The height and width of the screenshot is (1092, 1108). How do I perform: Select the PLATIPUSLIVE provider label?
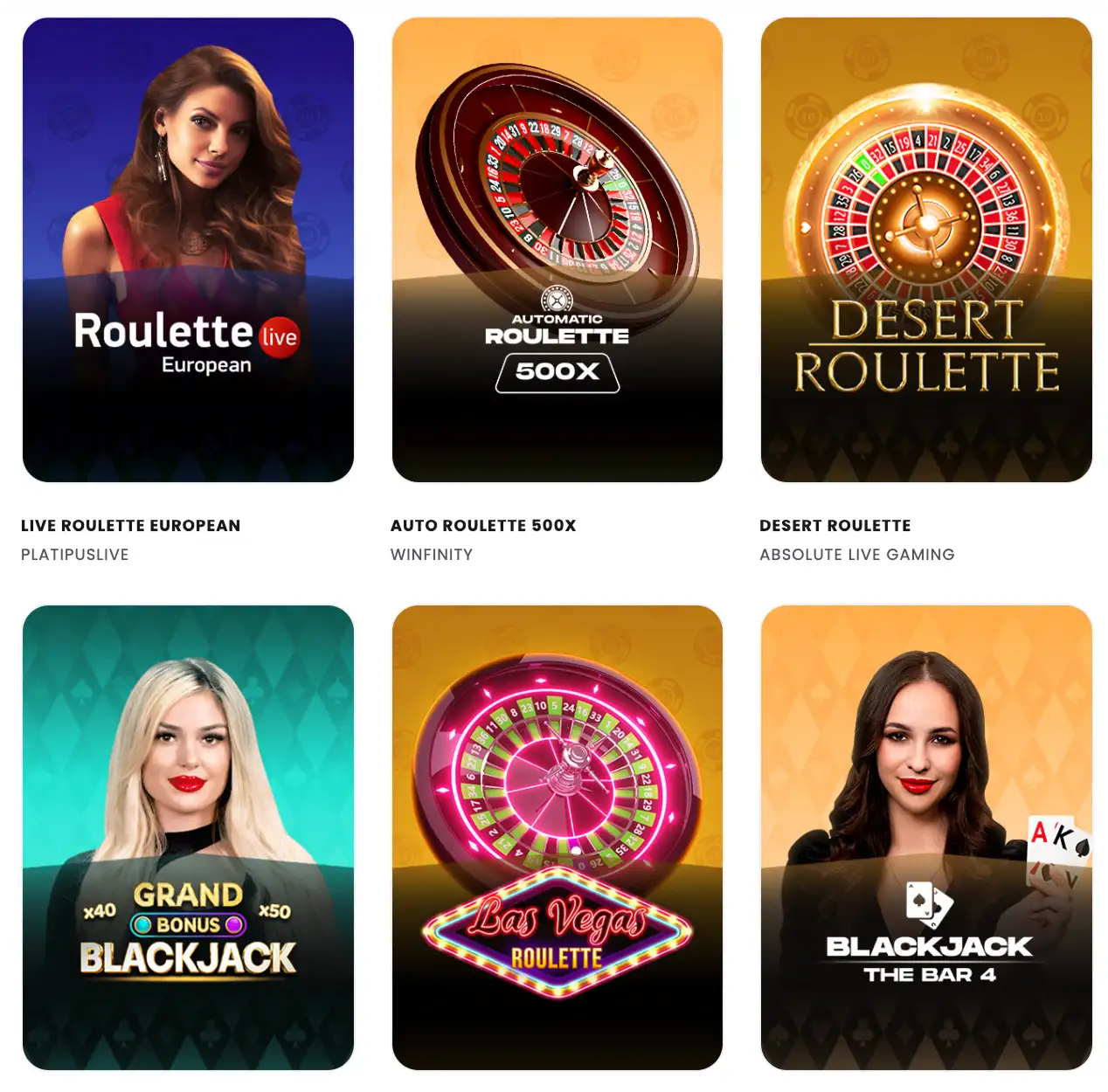75,555
